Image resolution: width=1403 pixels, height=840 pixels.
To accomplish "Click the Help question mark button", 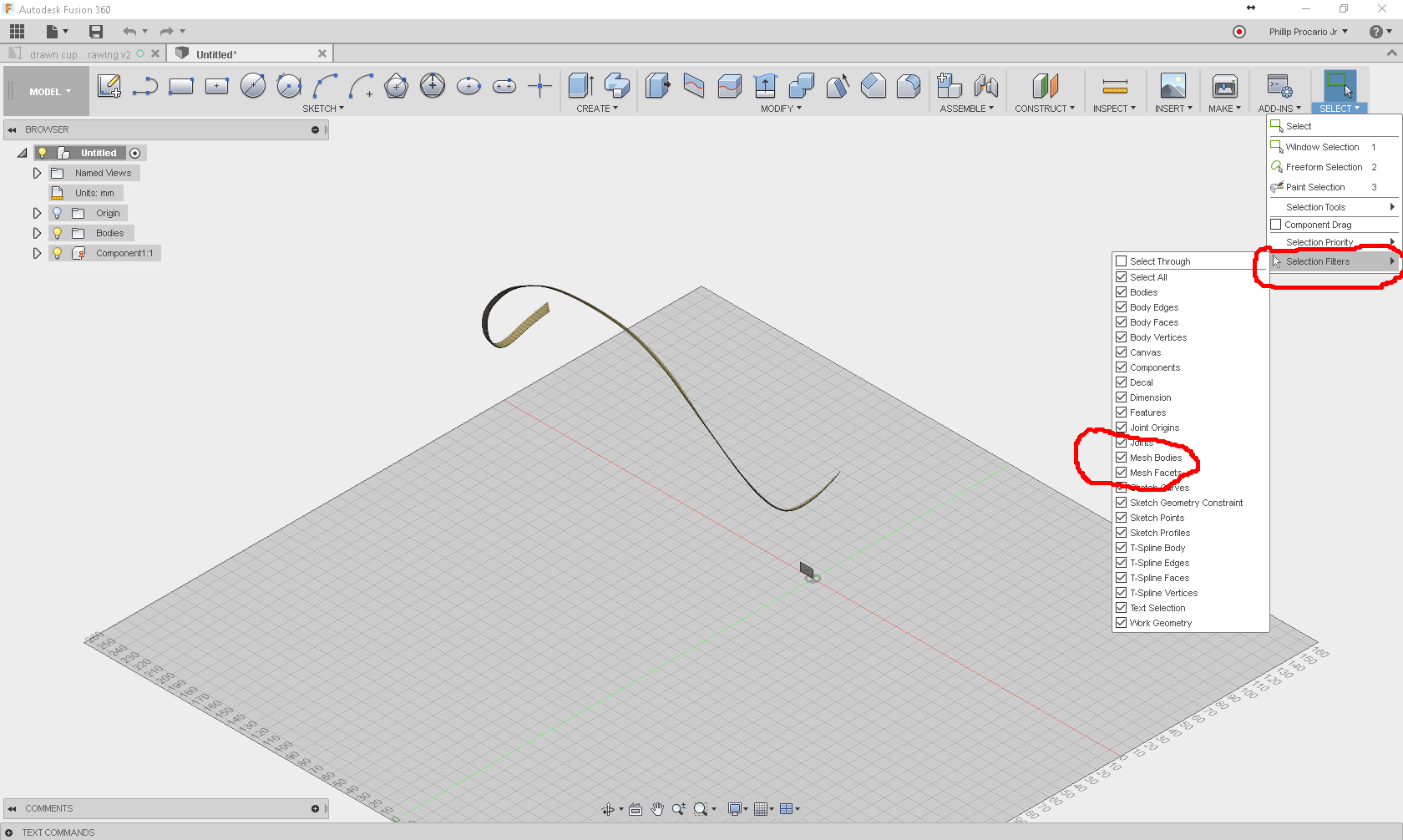I will (x=1376, y=32).
